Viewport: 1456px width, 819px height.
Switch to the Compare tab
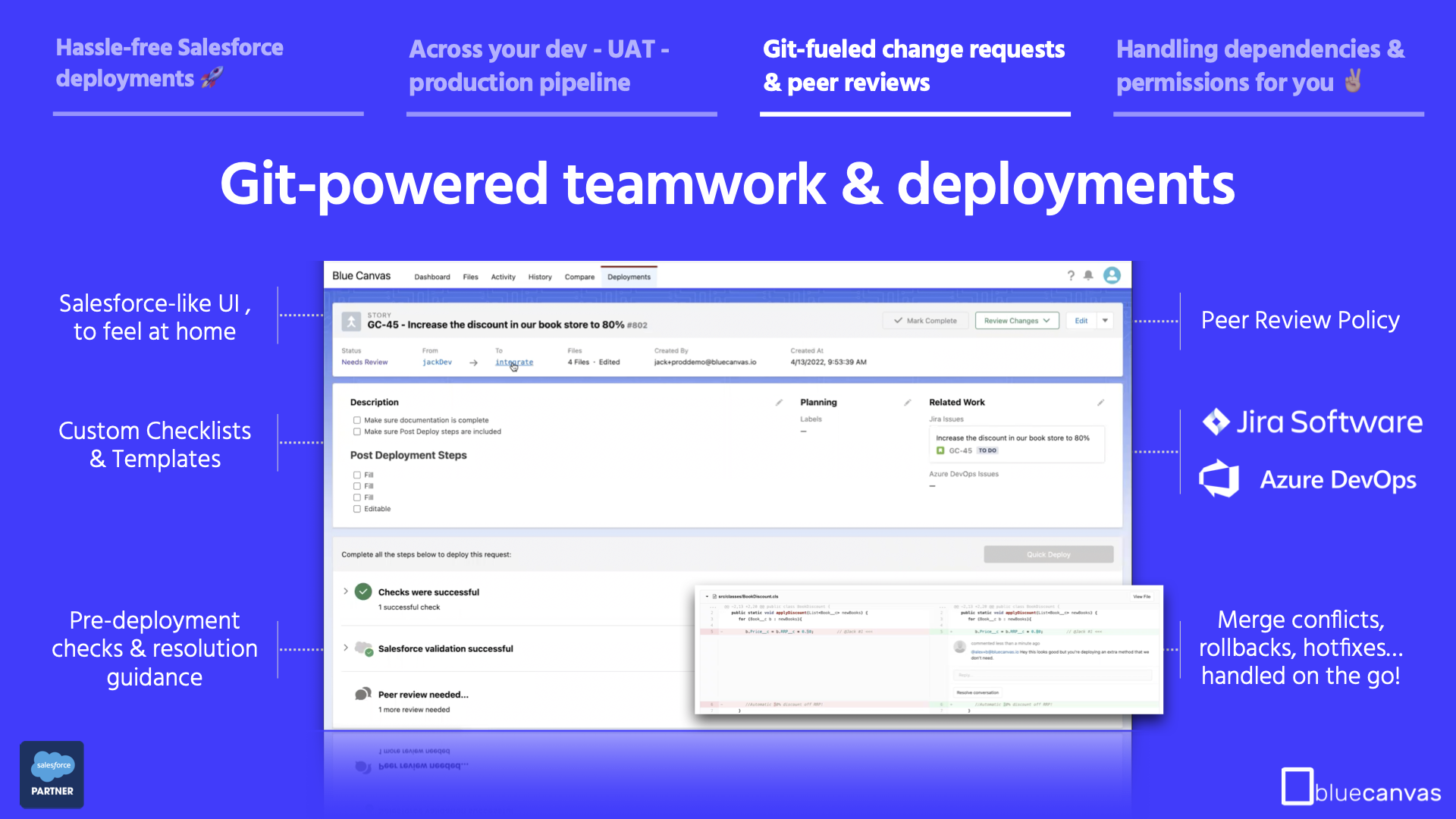click(x=579, y=277)
